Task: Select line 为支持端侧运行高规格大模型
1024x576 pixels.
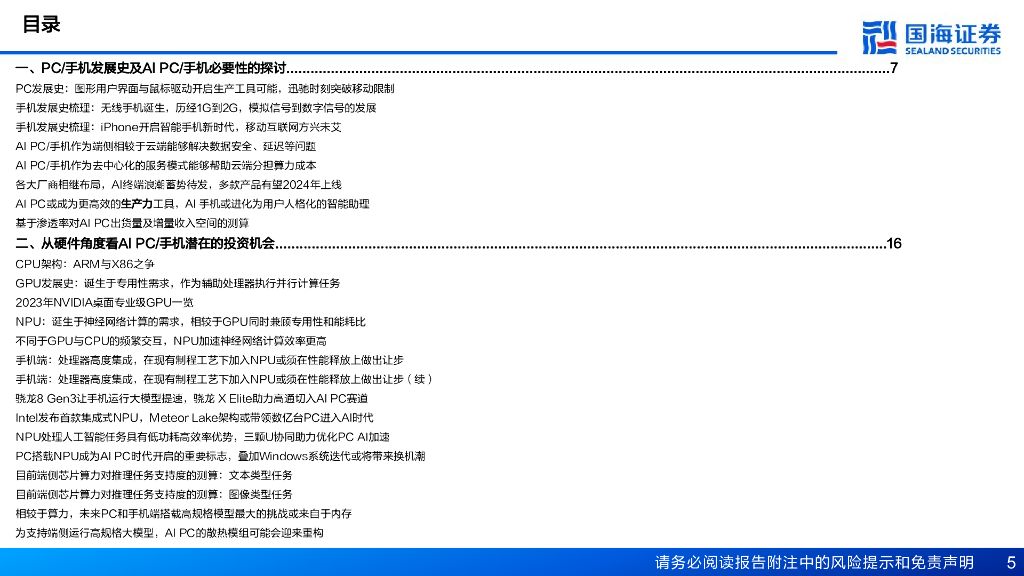Action: tap(169, 533)
